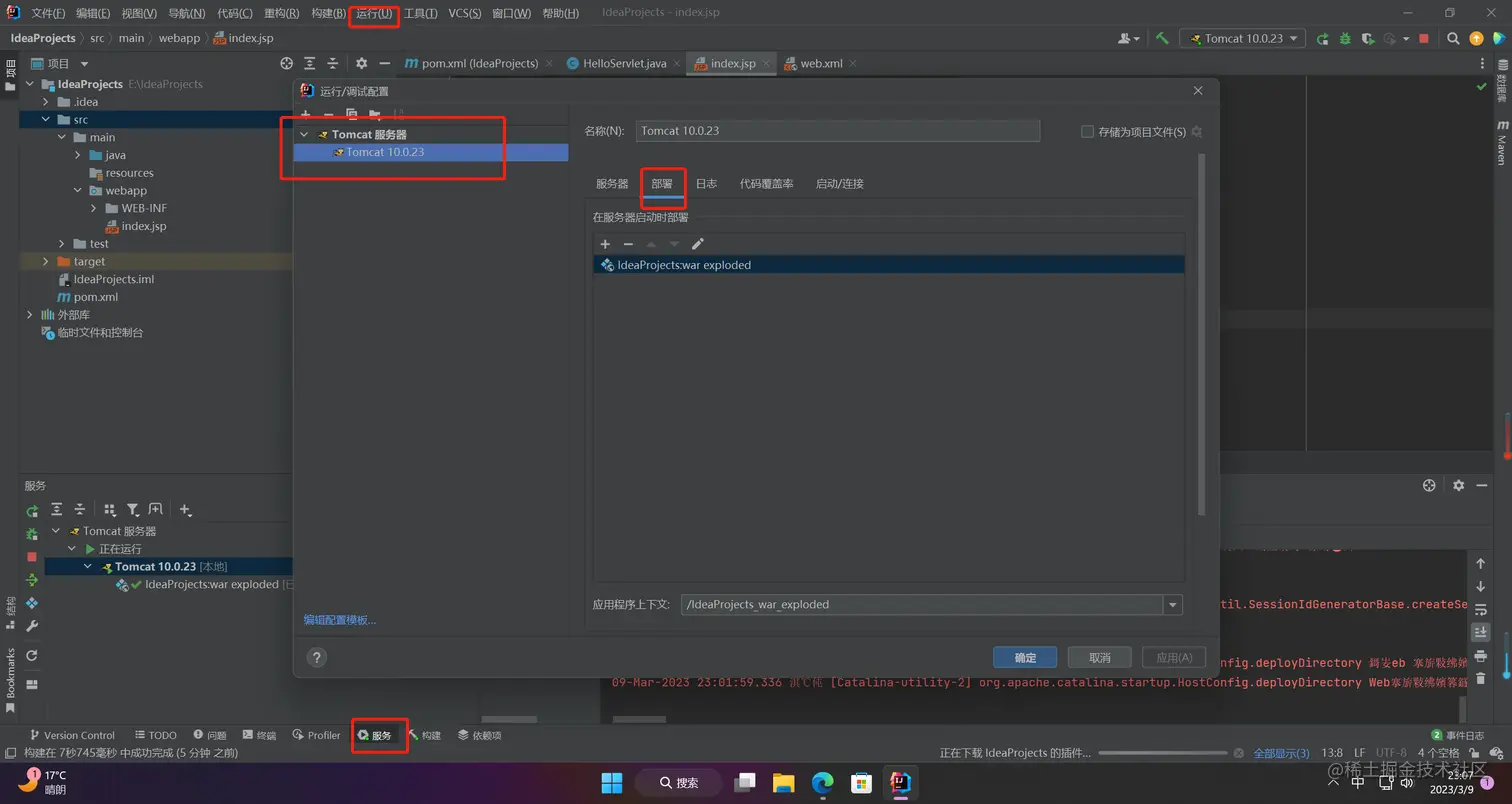
Task: Toggle the 存储为项目文件 checkbox
Action: (1087, 132)
